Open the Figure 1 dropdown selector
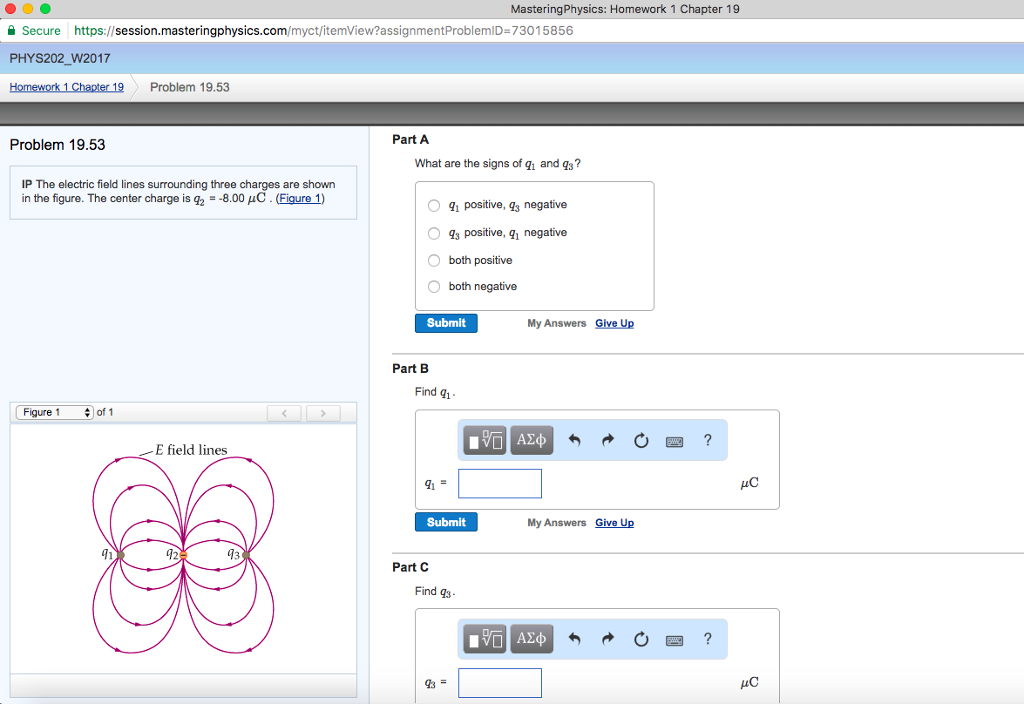Viewport: 1024px width, 704px height. coord(55,412)
